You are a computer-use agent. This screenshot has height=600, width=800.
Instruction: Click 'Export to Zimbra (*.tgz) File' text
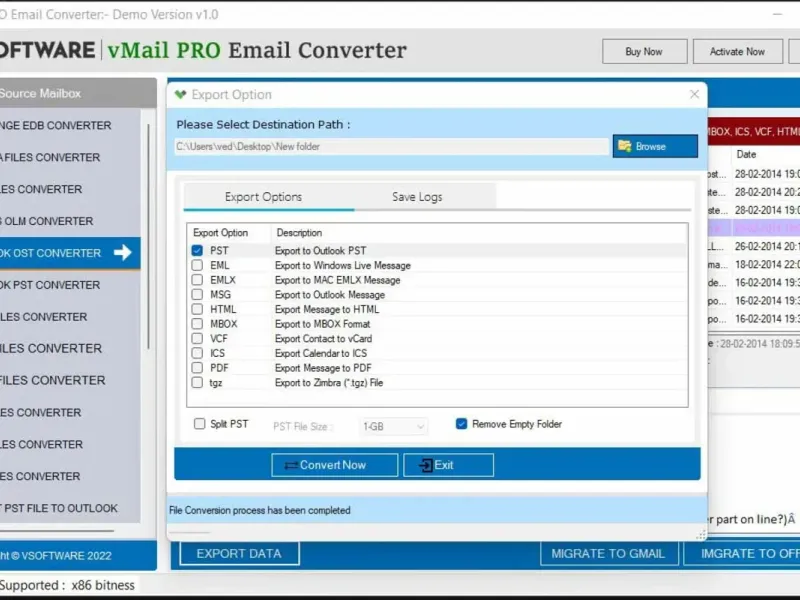(x=329, y=383)
